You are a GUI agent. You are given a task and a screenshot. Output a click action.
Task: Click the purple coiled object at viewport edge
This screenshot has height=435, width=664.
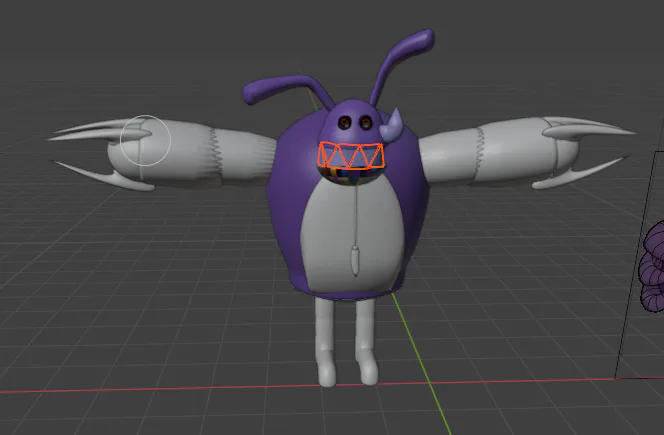click(x=652, y=267)
